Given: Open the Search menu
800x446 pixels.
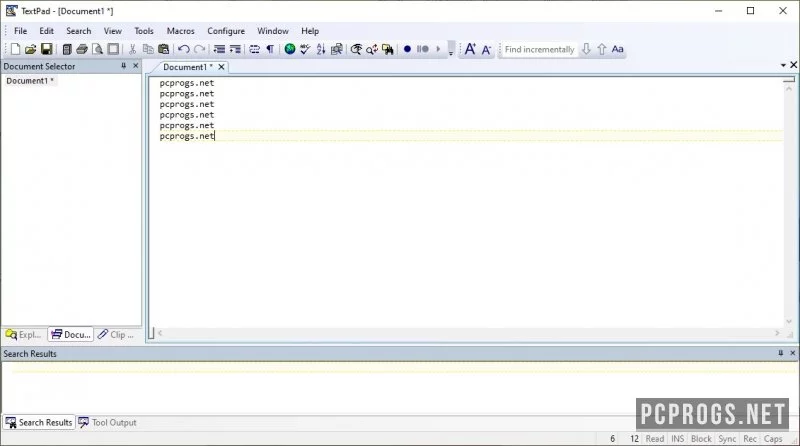Looking at the screenshot, I should (79, 31).
